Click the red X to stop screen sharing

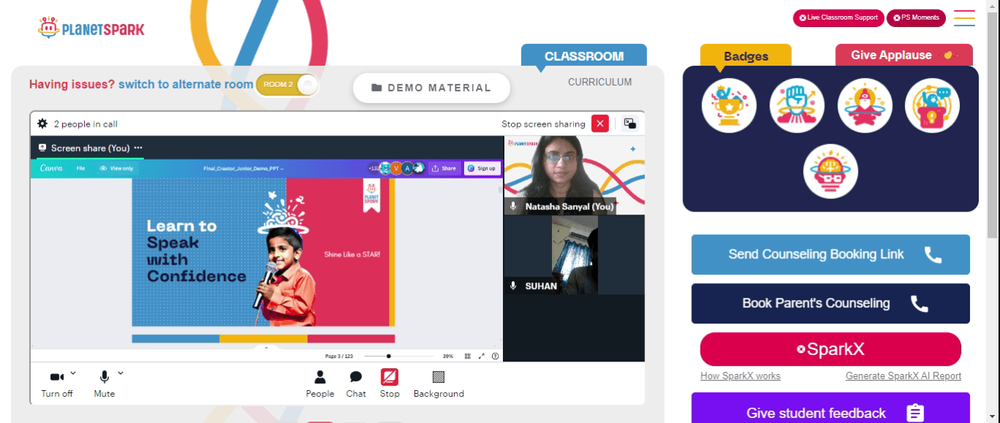pyautogui.click(x=599, y=124)
